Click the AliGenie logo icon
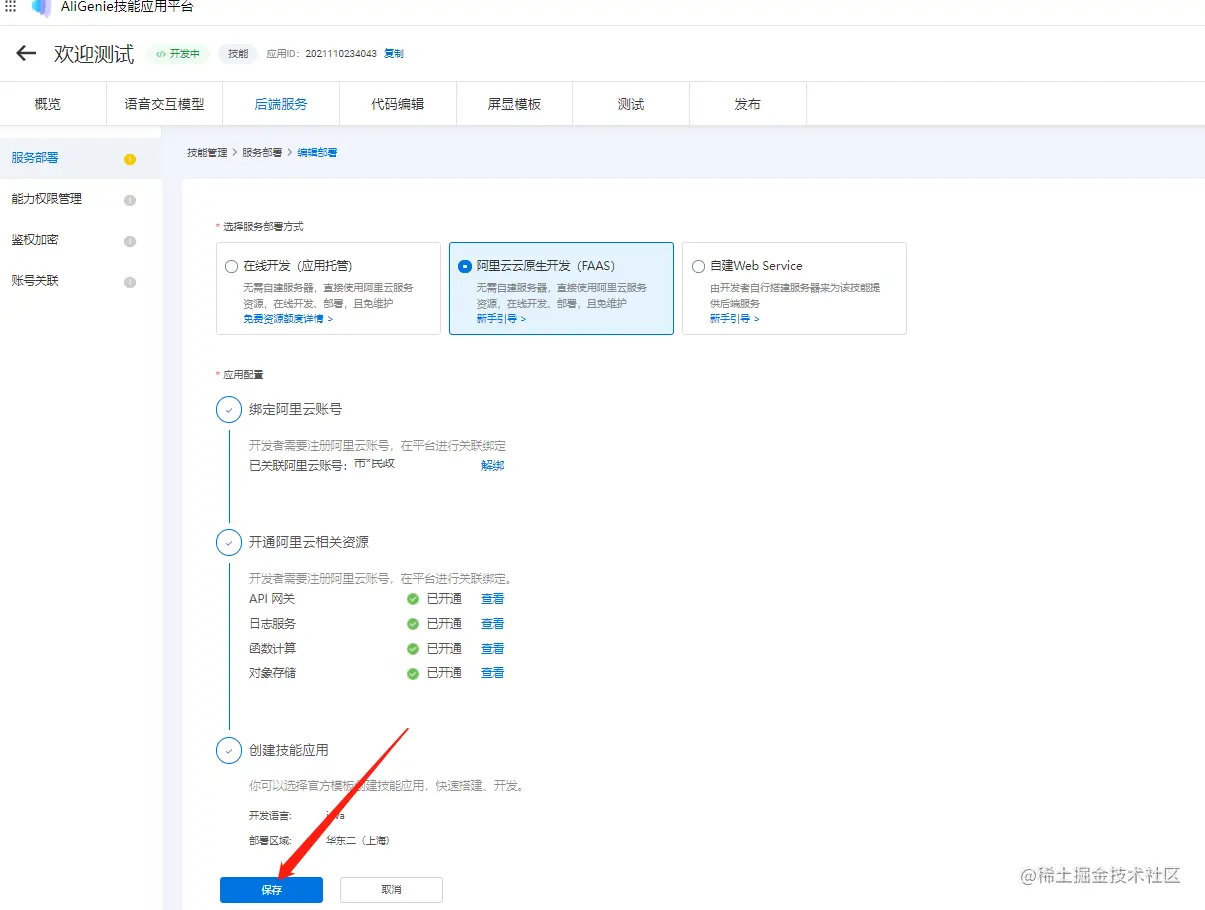This screenshot has width=1205, height=910. (x=41, y=7)
